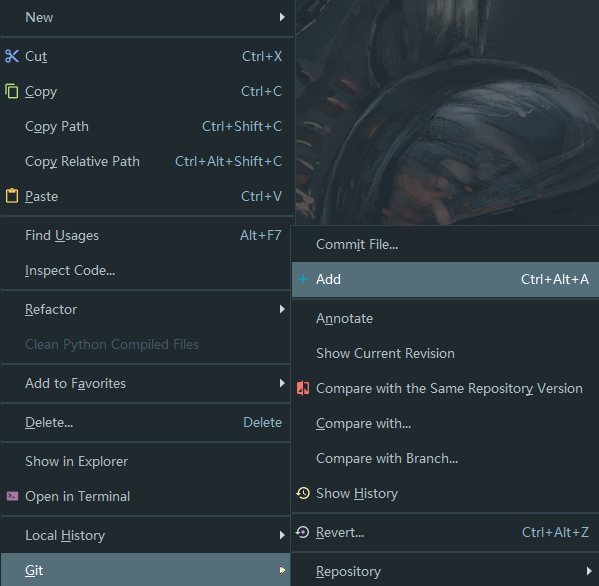Choose Copy Path
This screenshot has height=586, width=599.
[x=147, y=126]
